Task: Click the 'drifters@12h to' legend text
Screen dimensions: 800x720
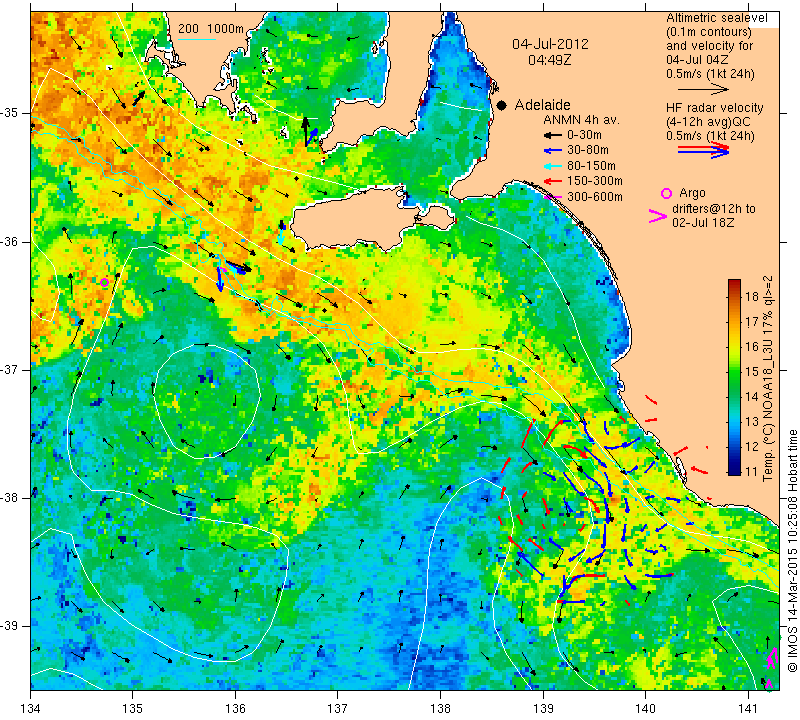Action: tap(714, 209)
